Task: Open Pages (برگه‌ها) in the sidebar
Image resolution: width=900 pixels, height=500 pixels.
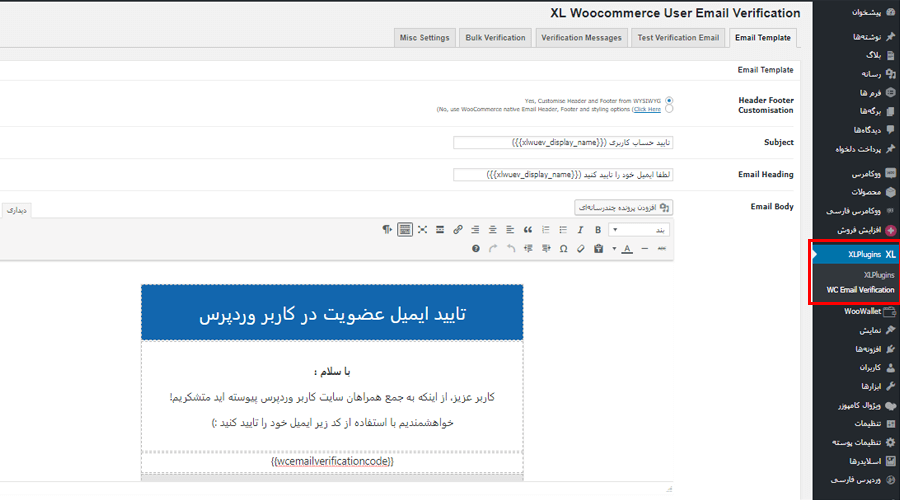Action: pos(870,111)
